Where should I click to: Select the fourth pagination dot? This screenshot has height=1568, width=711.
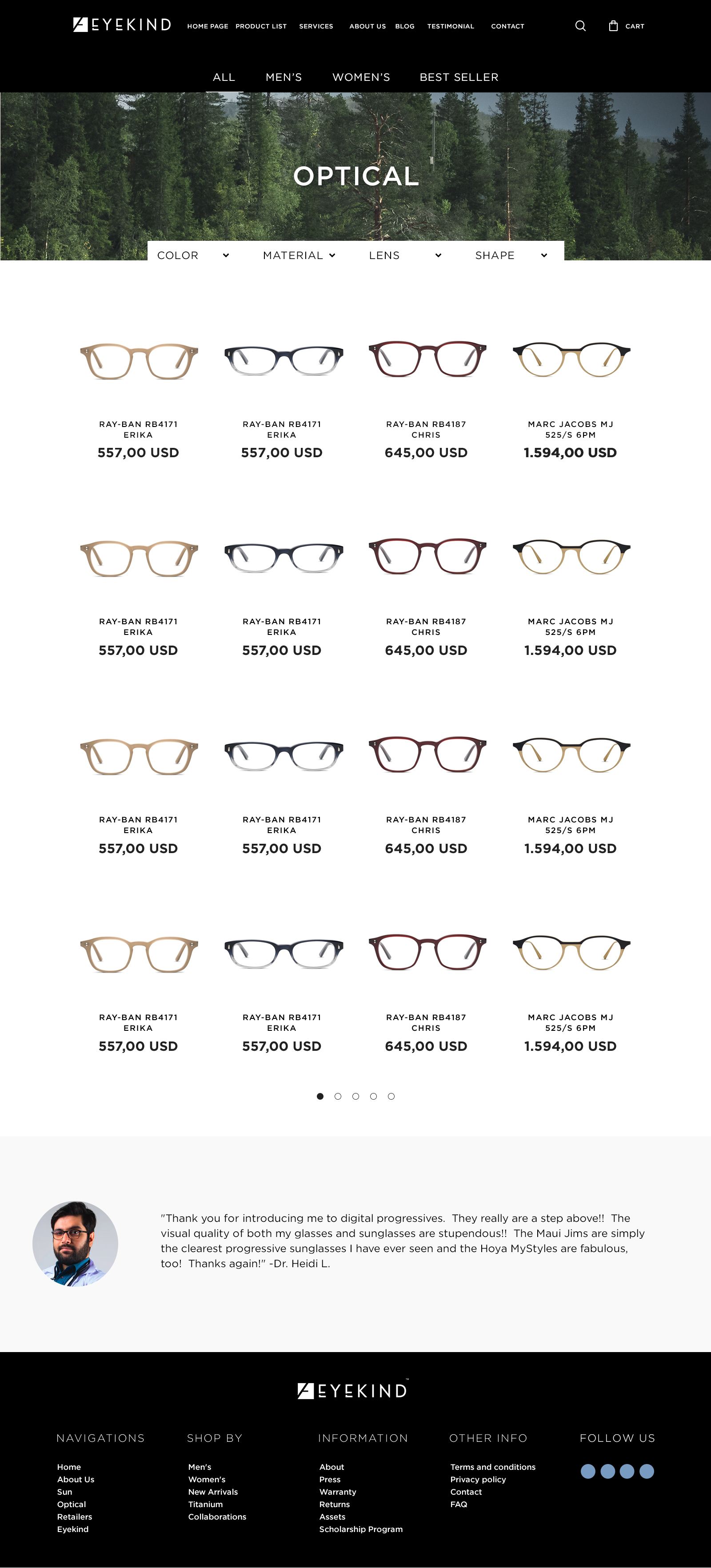[x=373, y=1096]
